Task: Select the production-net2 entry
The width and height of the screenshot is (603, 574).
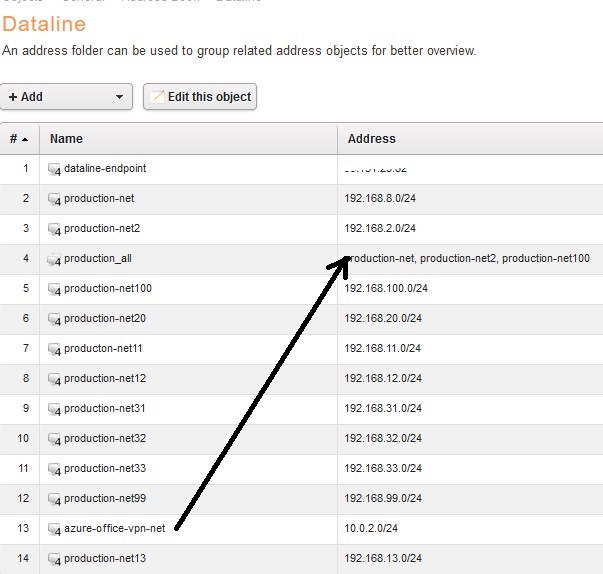Action: point(101,229)
